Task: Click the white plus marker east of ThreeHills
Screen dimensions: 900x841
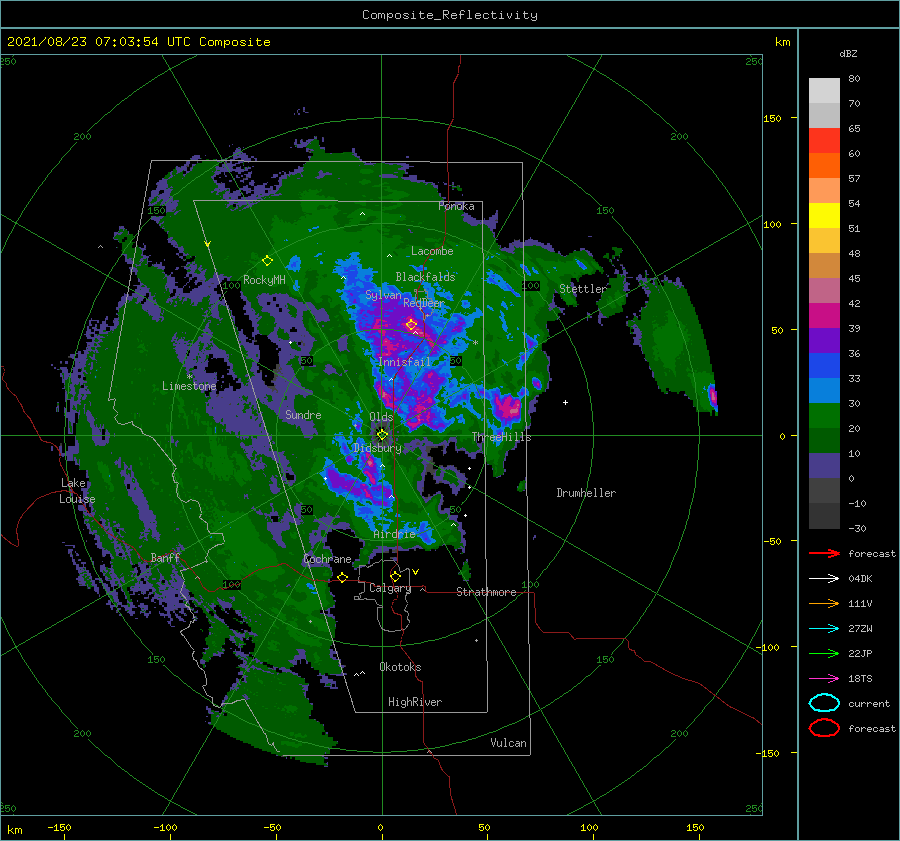Action: coord(565,402)
